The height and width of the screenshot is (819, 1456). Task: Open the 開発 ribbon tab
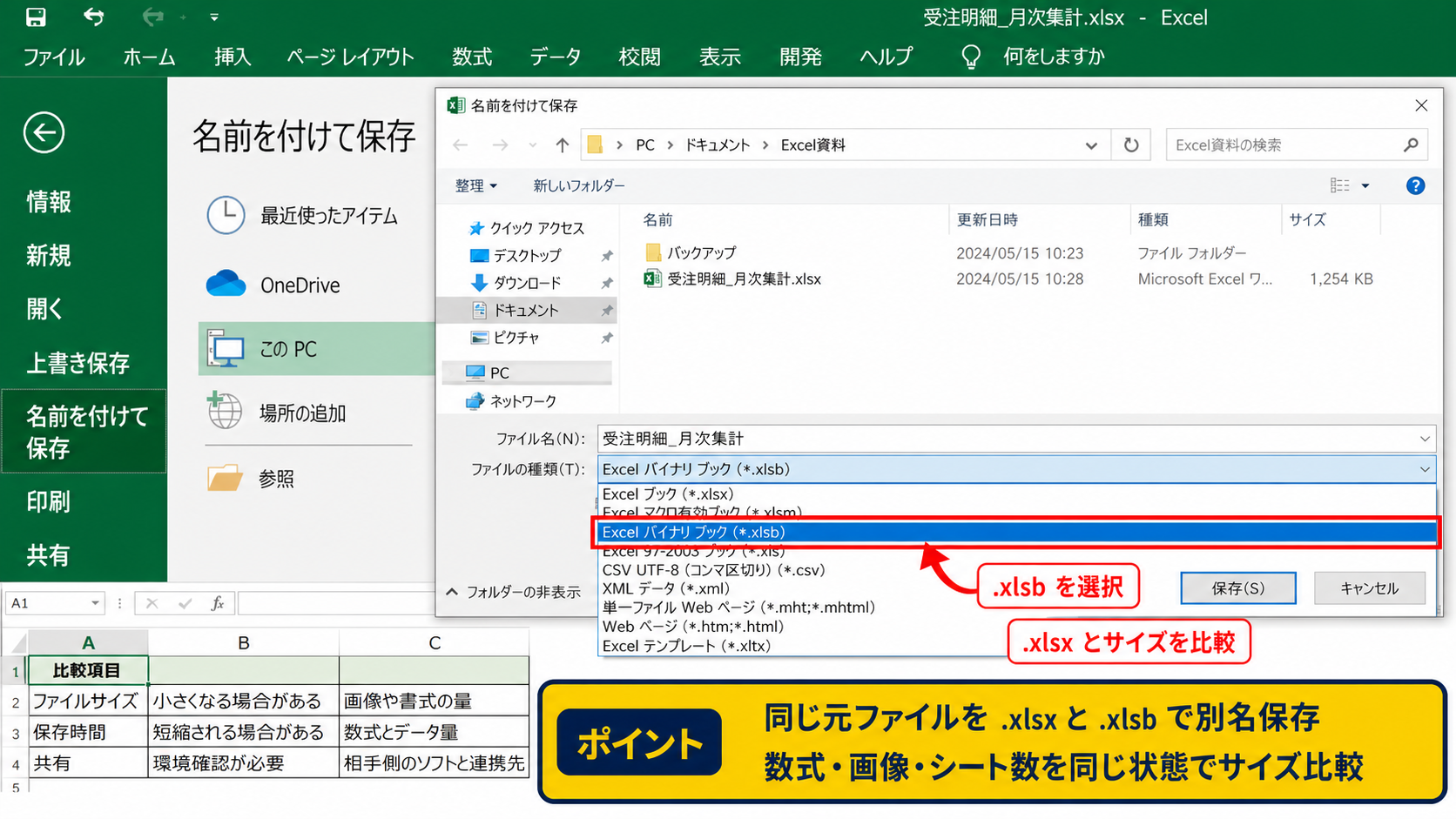(x=800, y=57)
